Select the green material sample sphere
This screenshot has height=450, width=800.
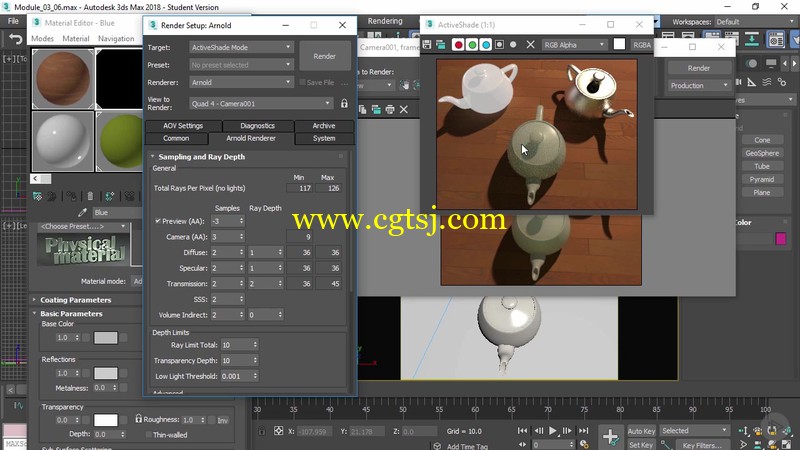coord(119,141)
